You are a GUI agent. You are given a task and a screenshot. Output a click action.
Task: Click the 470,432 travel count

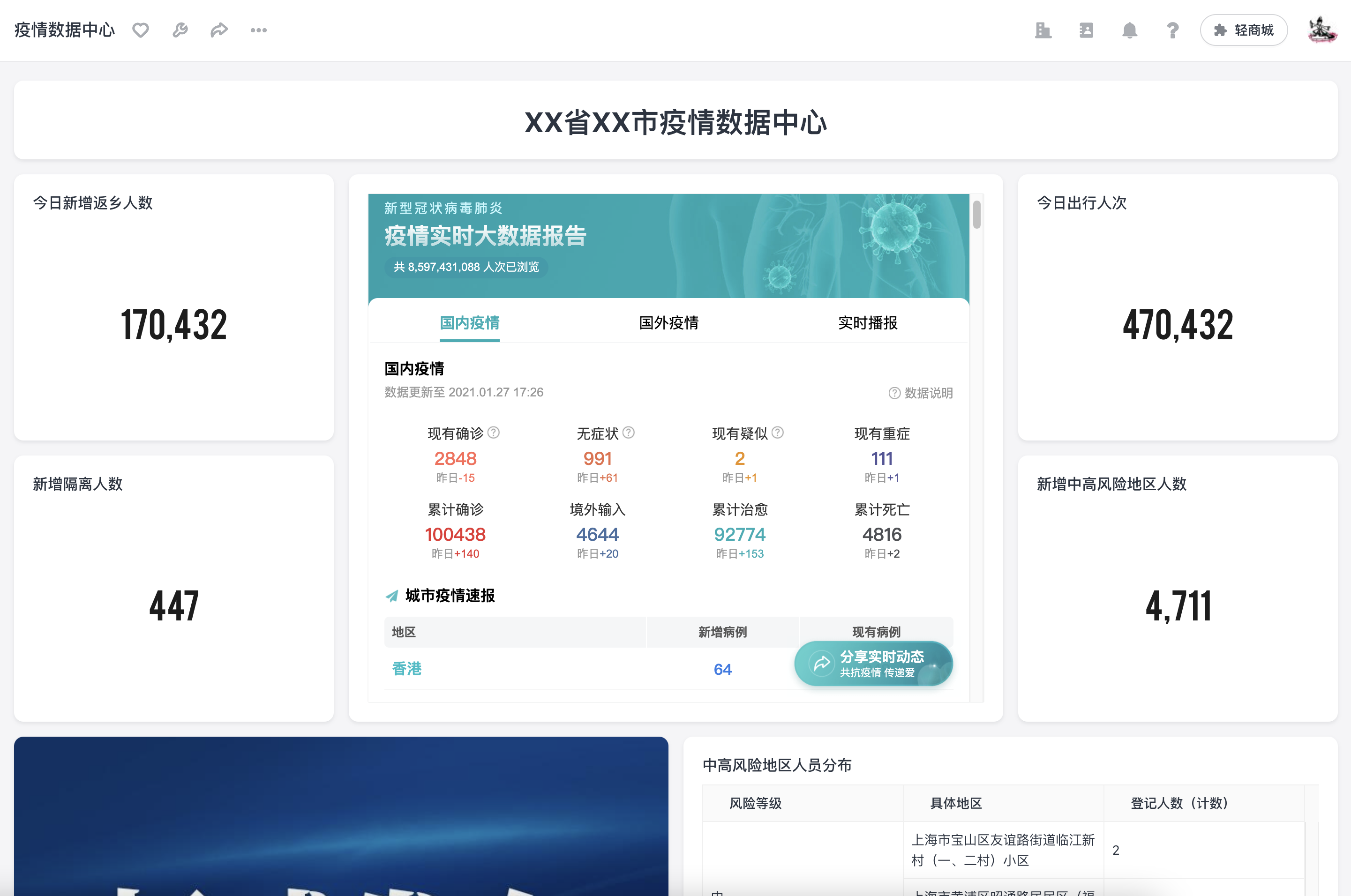point(1178,325)
